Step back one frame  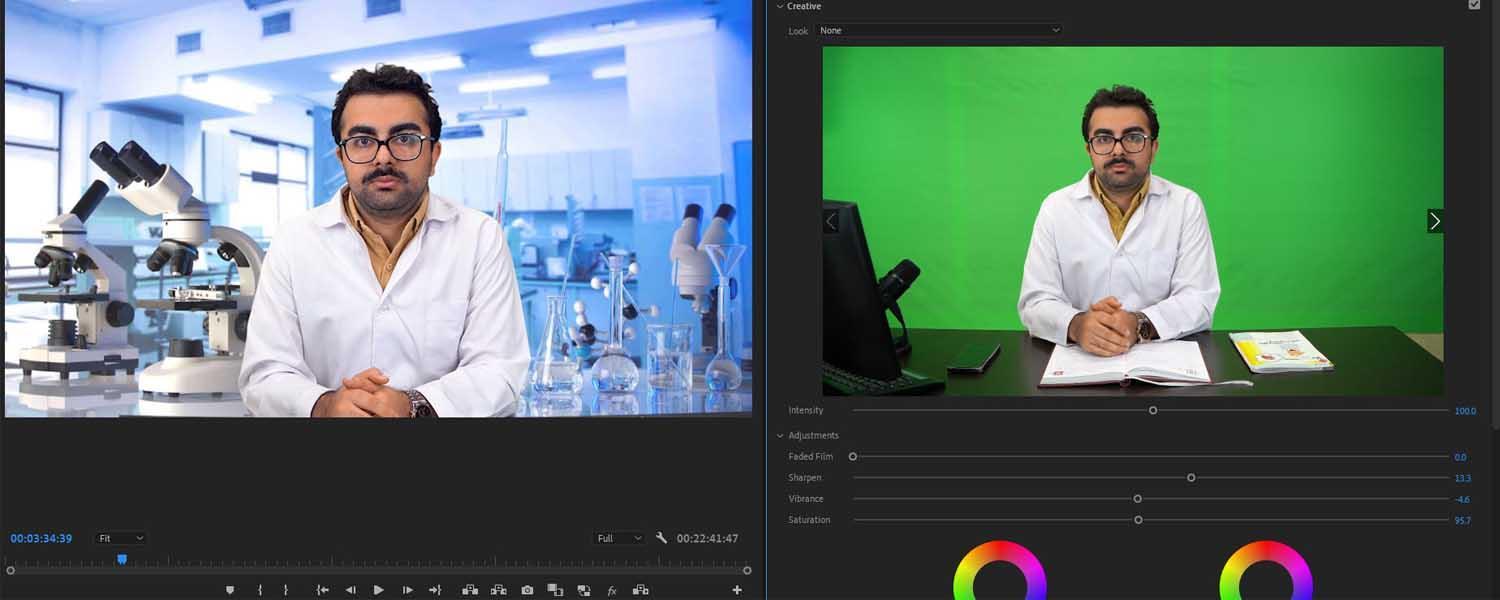tap(350, 590)
